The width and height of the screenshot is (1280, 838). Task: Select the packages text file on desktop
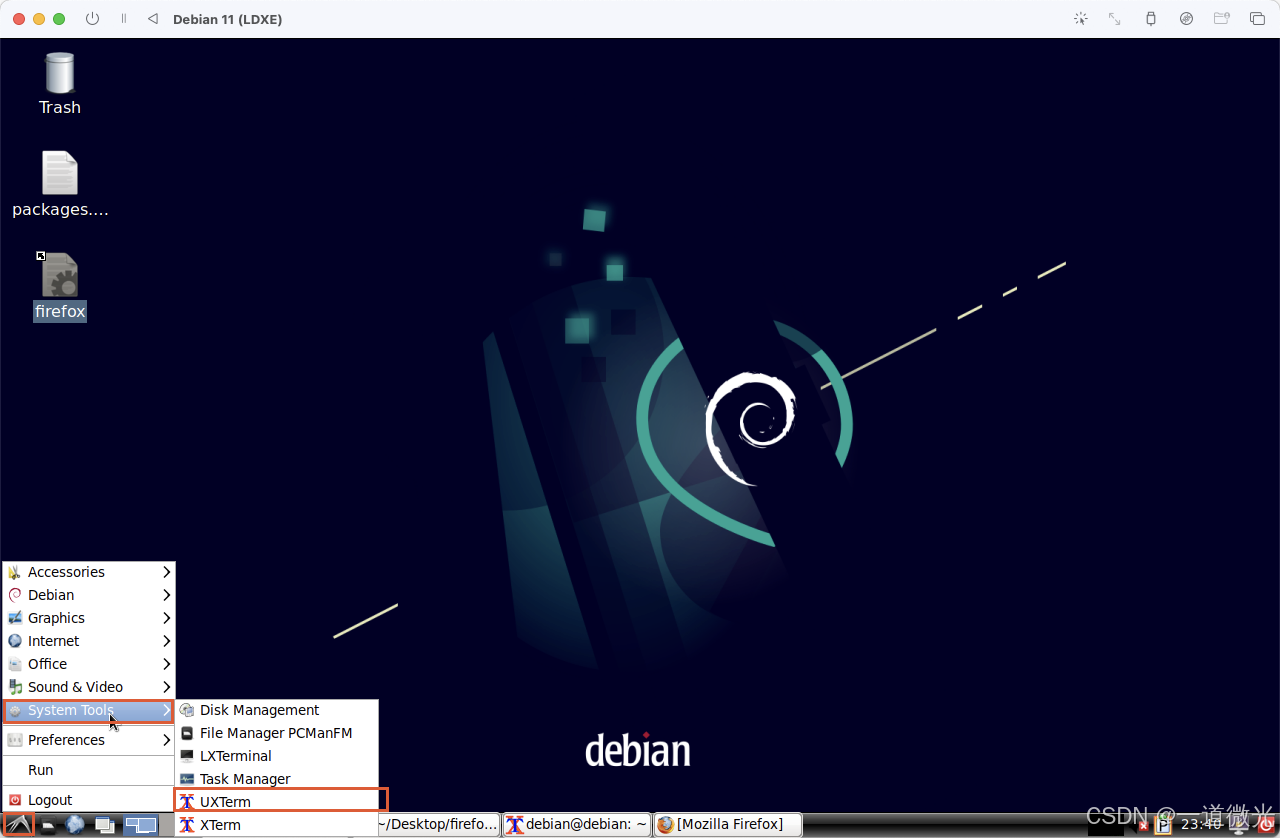(60, 185)
